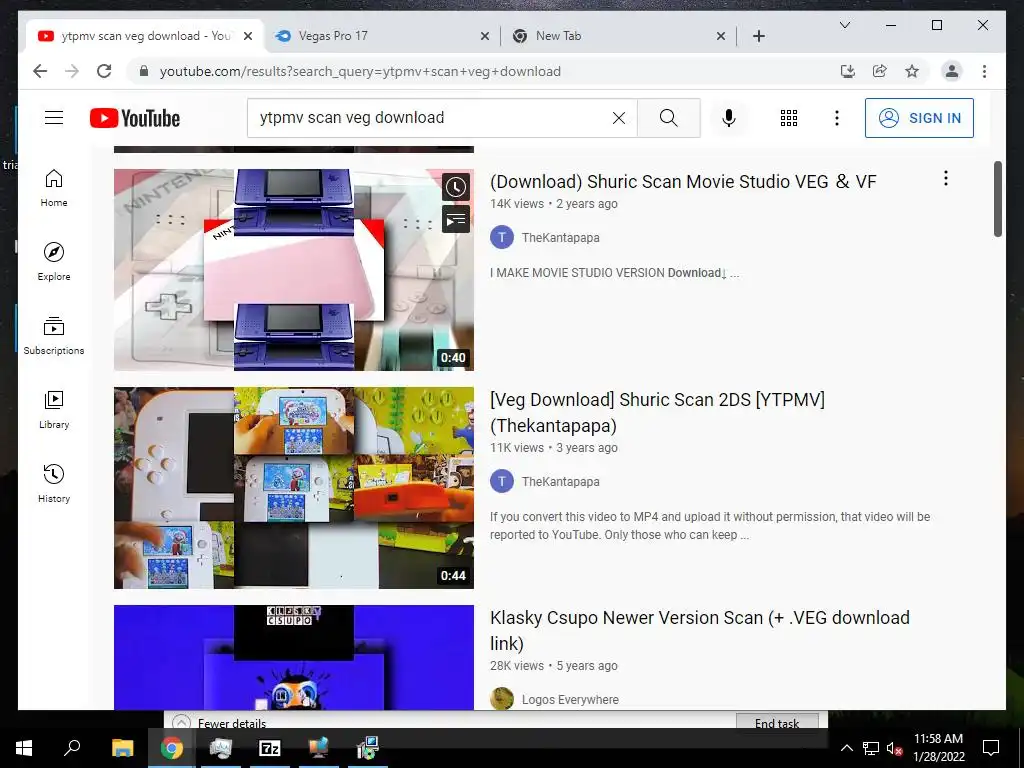Open TheKantapapa avatar on Shuric Scan 2DS result
1024x768 pixels.
(x=502, y=481)
